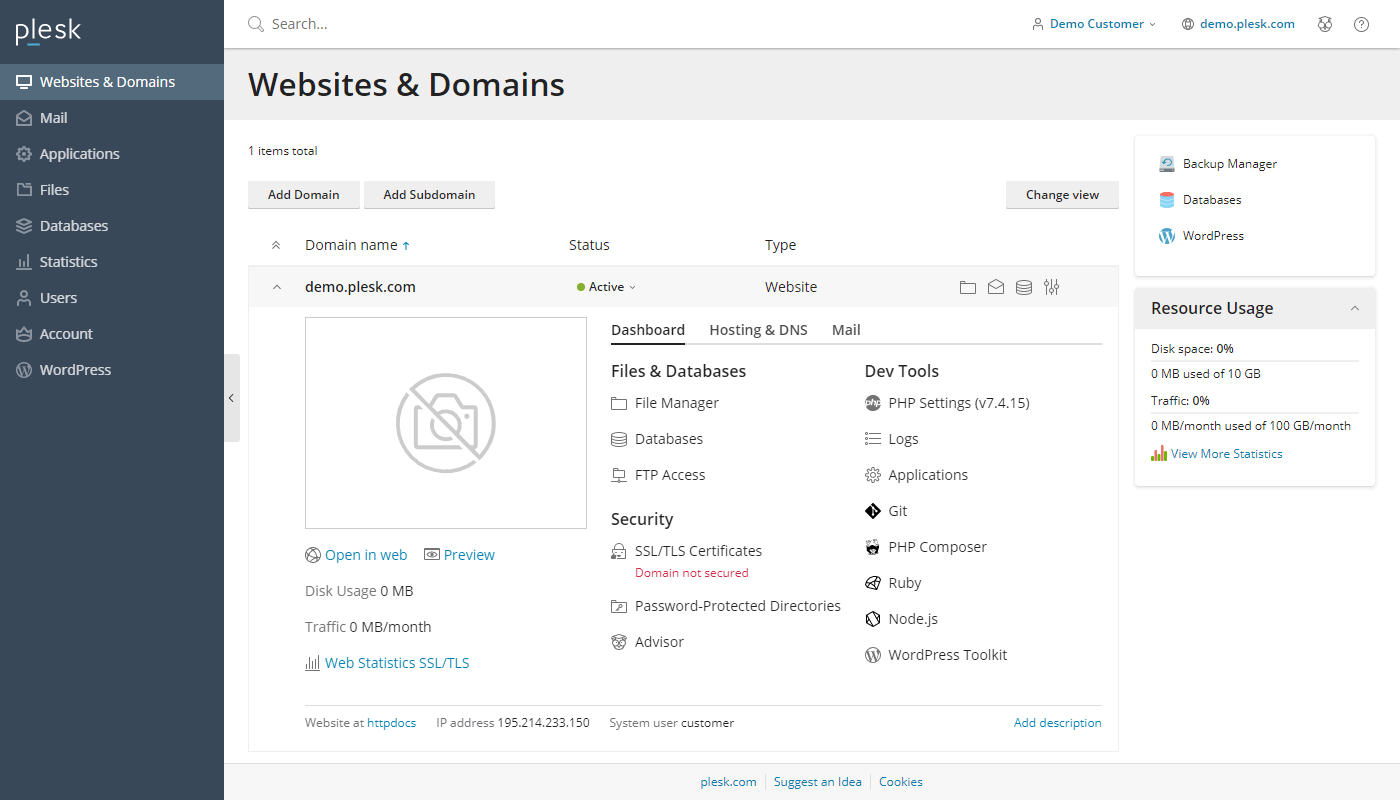Image resolution: width=1400 pixels, height=800 pixels.
Task: Click the Applications gear icon in the sidebar
Action: [x=24, y=154]
